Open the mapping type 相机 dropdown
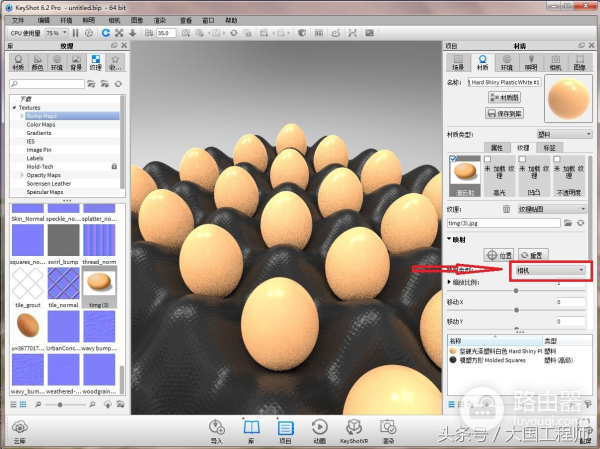600x449 pixels. point(550,270)
